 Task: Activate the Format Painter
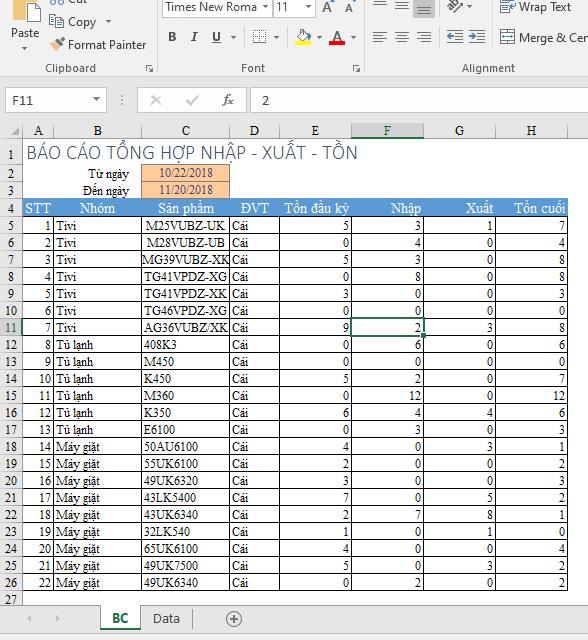[x=98, y=44]
